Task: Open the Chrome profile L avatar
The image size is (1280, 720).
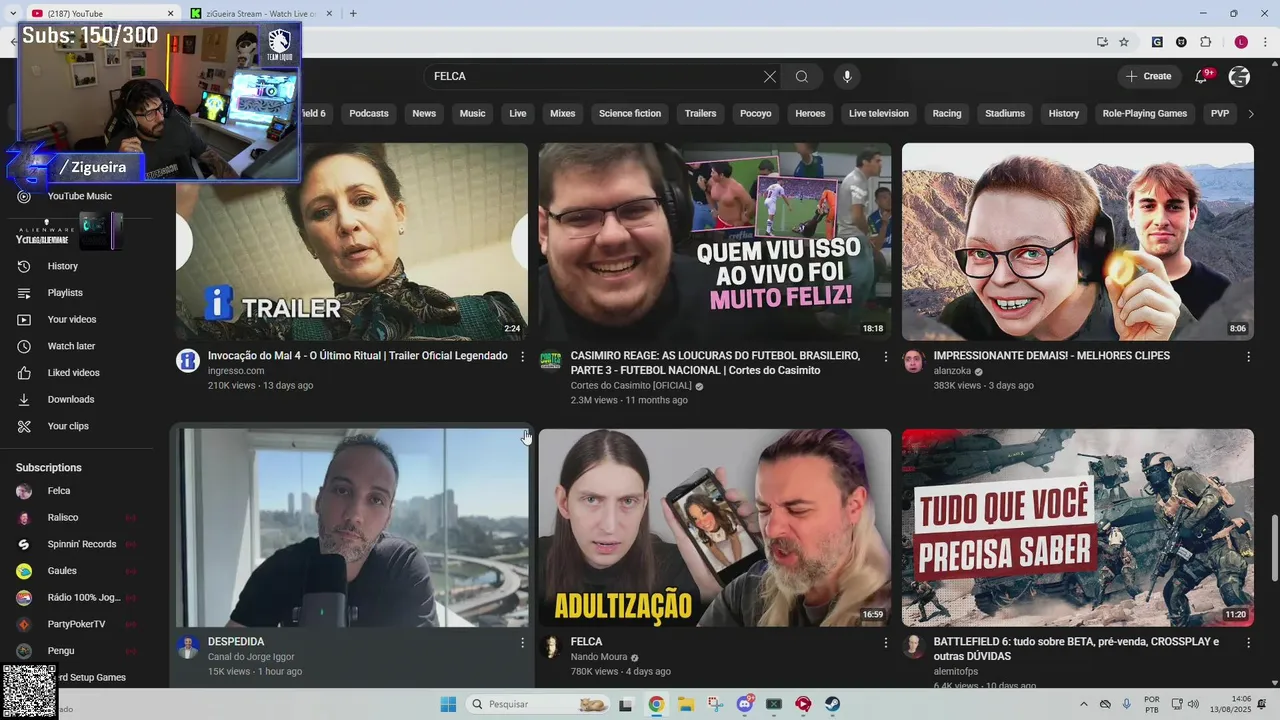Action: click(1241, 42)
